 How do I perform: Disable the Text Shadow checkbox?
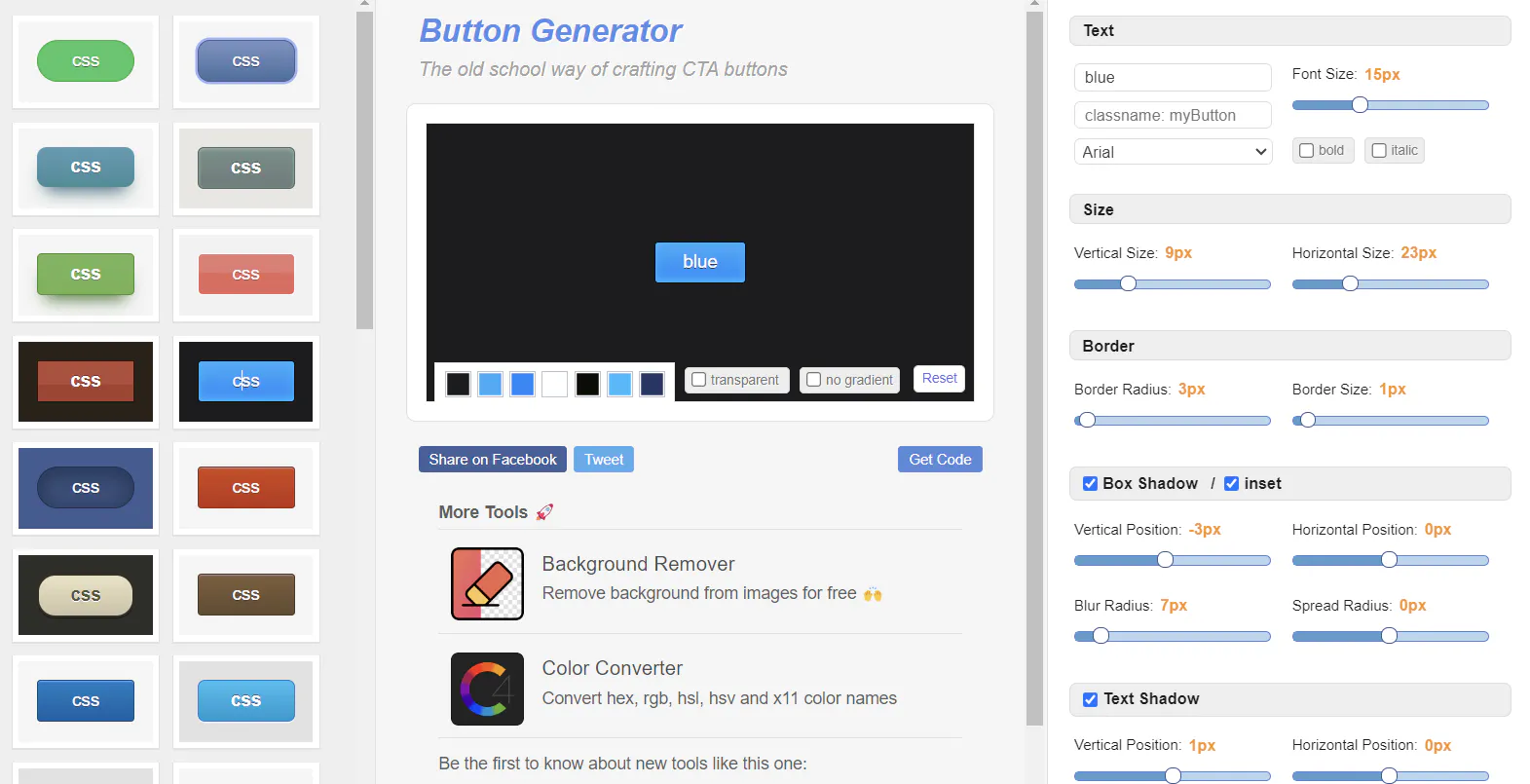[x=1091, y=699]
